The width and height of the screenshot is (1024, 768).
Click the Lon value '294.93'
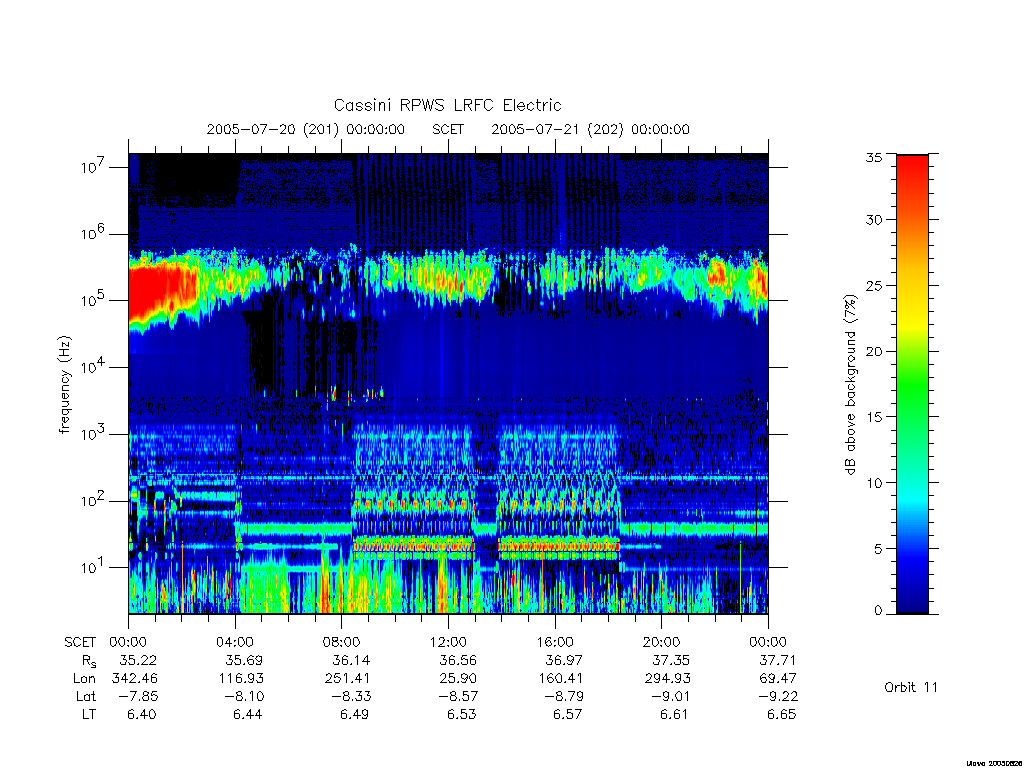coord(667,678)
